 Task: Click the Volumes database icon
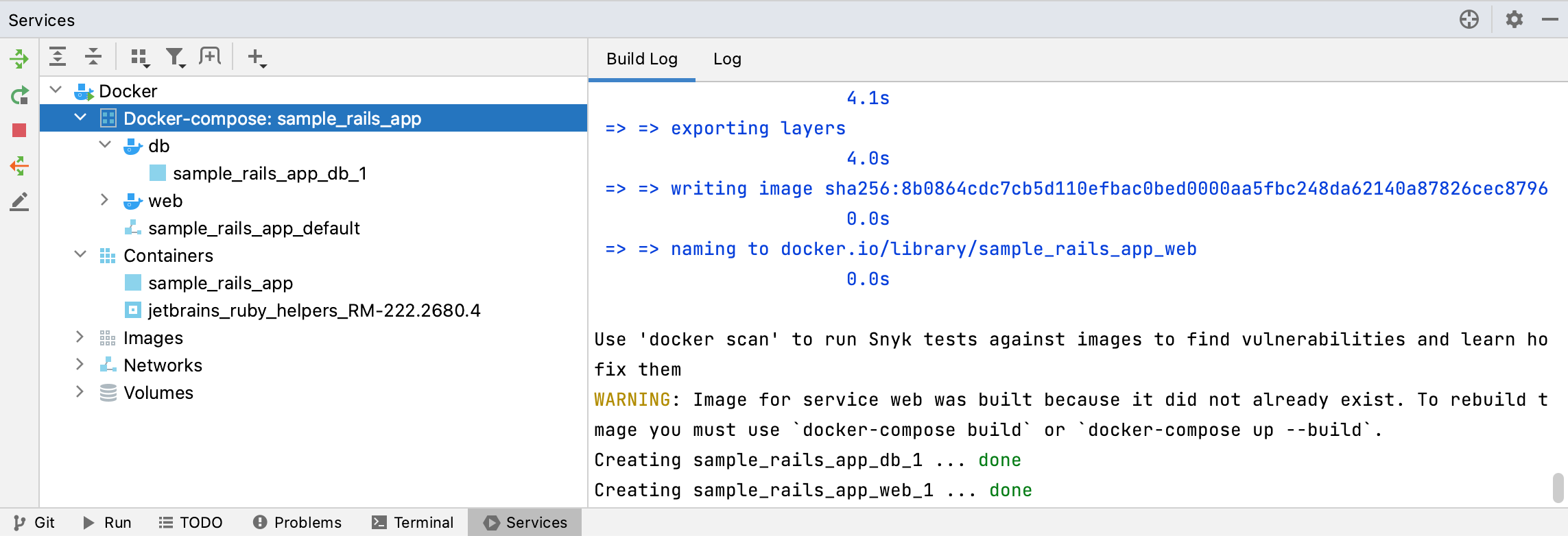(x=108, y=393)
